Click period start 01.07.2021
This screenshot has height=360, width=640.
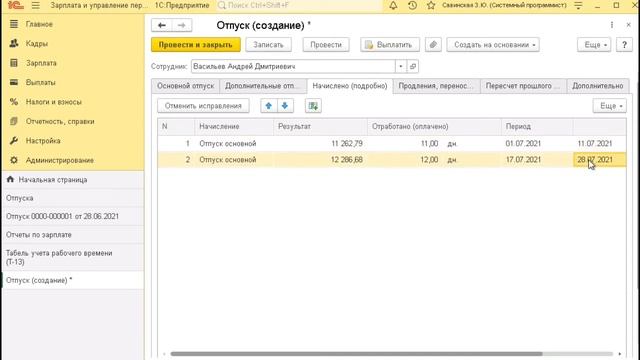coord(537,144)
